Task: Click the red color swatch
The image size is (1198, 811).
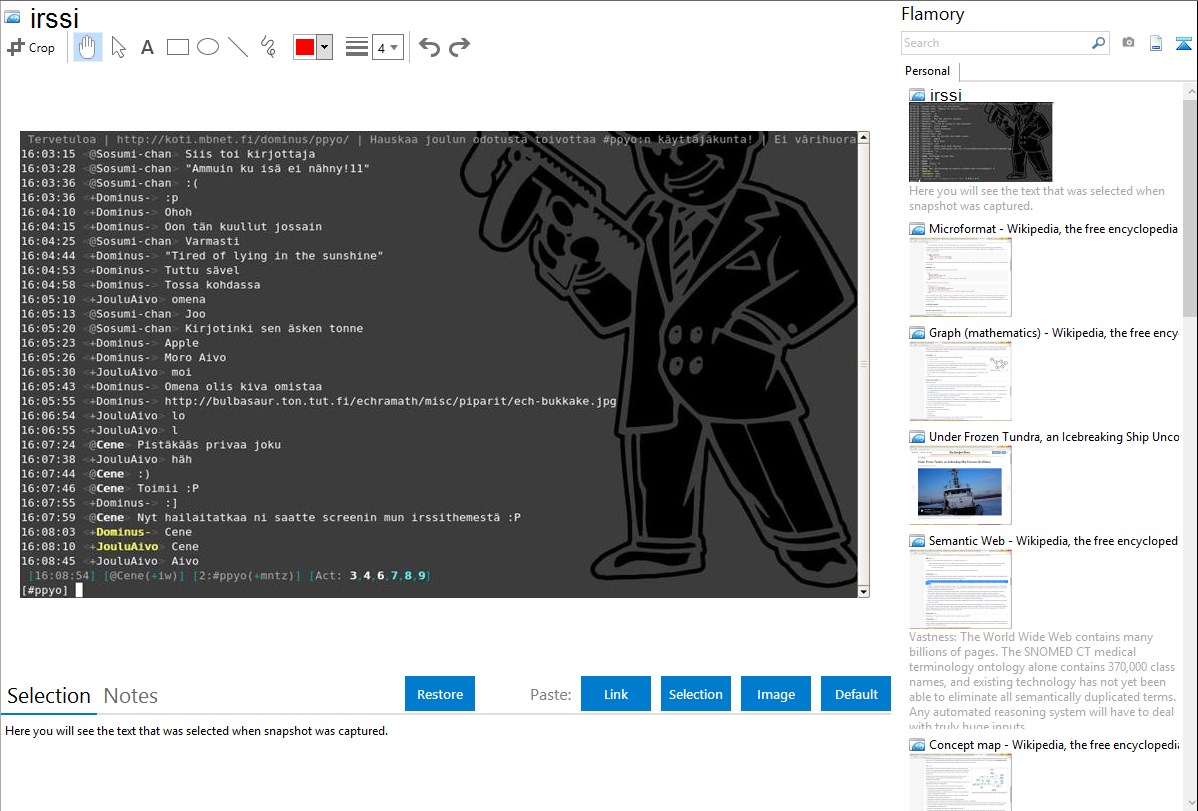Action: point(305,47)
